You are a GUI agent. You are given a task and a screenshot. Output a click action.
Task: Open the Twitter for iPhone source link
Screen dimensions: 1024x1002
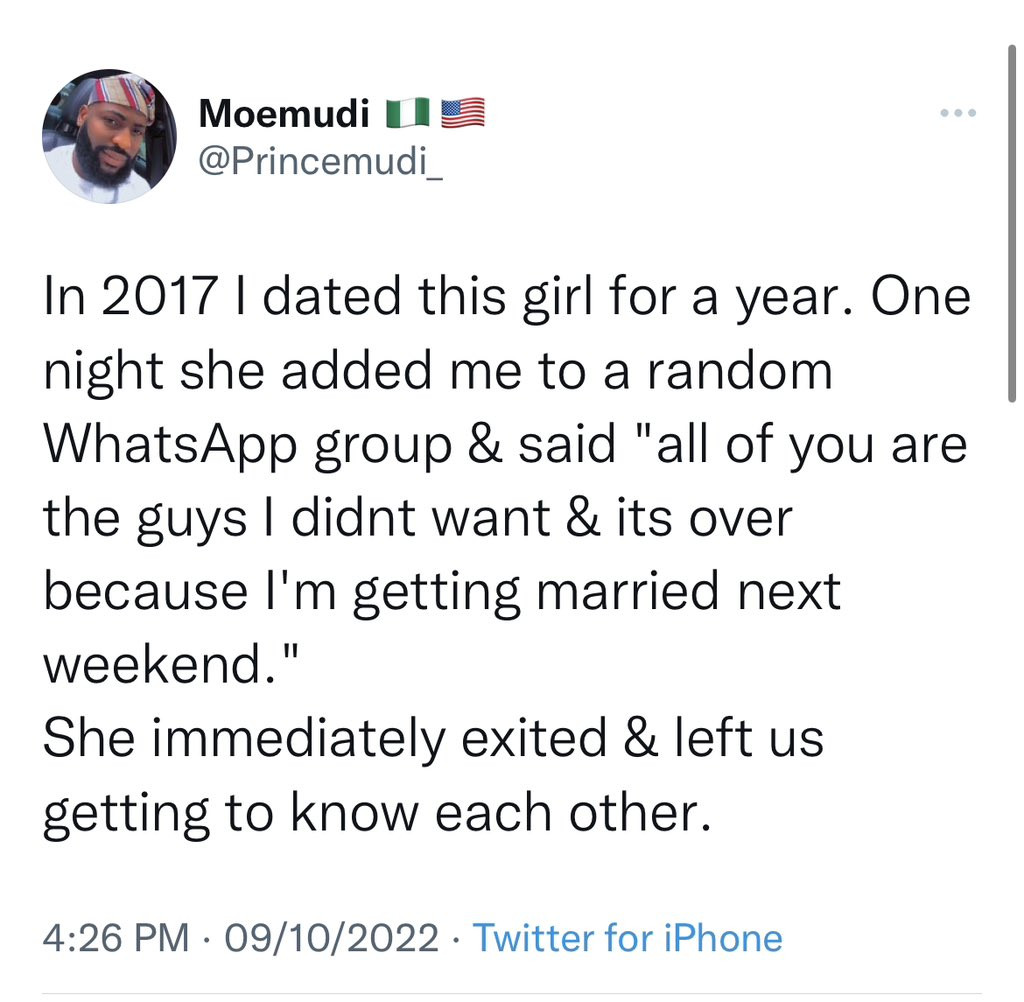[627, 938]
